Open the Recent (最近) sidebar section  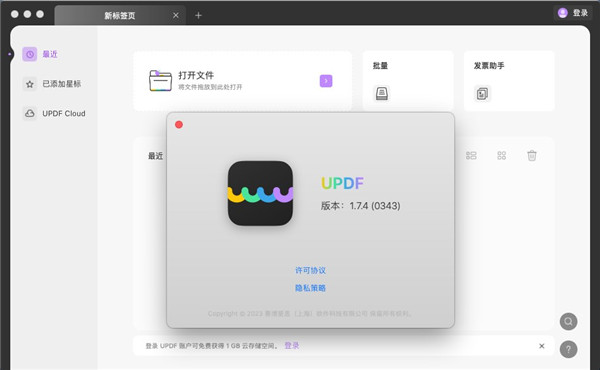click(x=40, y=54)
